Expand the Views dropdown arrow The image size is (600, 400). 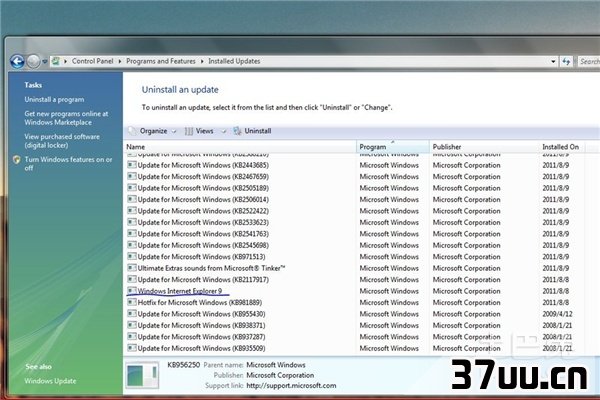click(224, 131)
